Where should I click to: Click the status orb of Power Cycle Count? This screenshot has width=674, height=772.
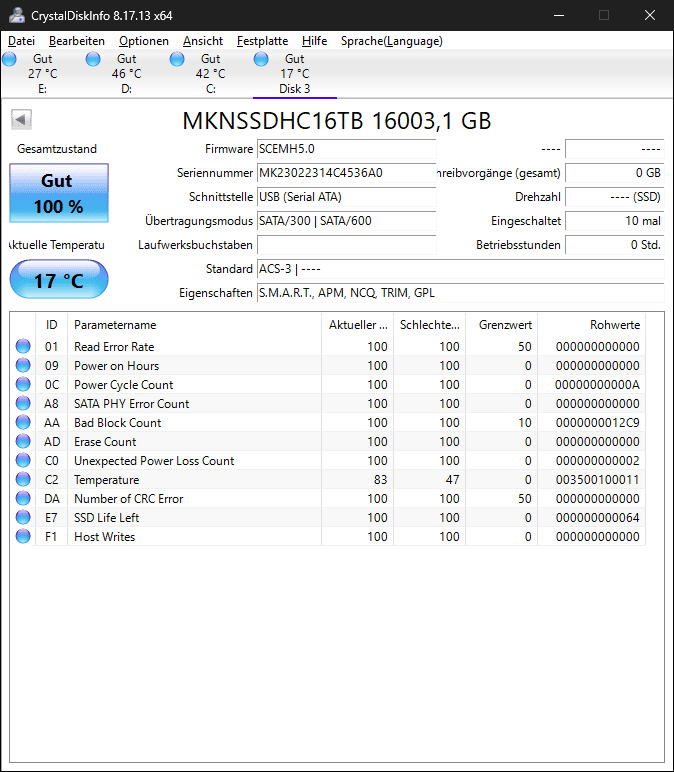23,384
